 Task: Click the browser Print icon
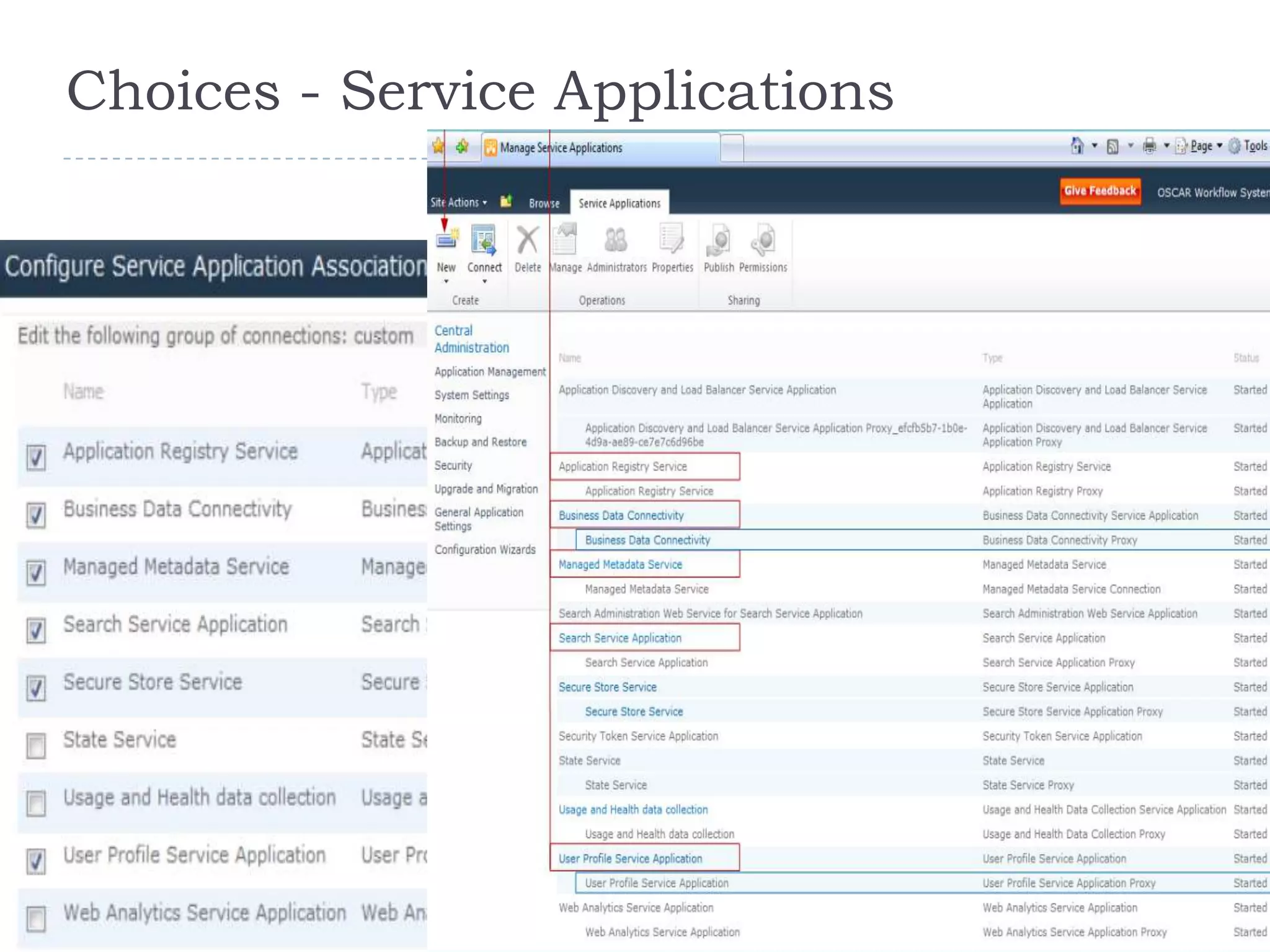[x=1149, y=146]
